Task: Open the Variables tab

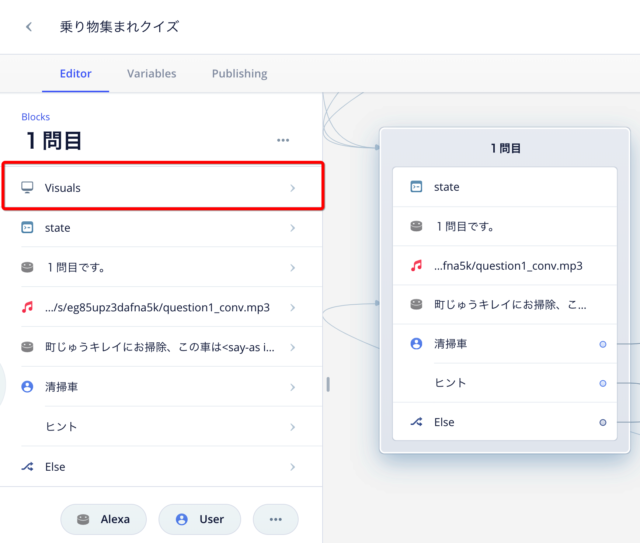Action: (x=151, y=73)
